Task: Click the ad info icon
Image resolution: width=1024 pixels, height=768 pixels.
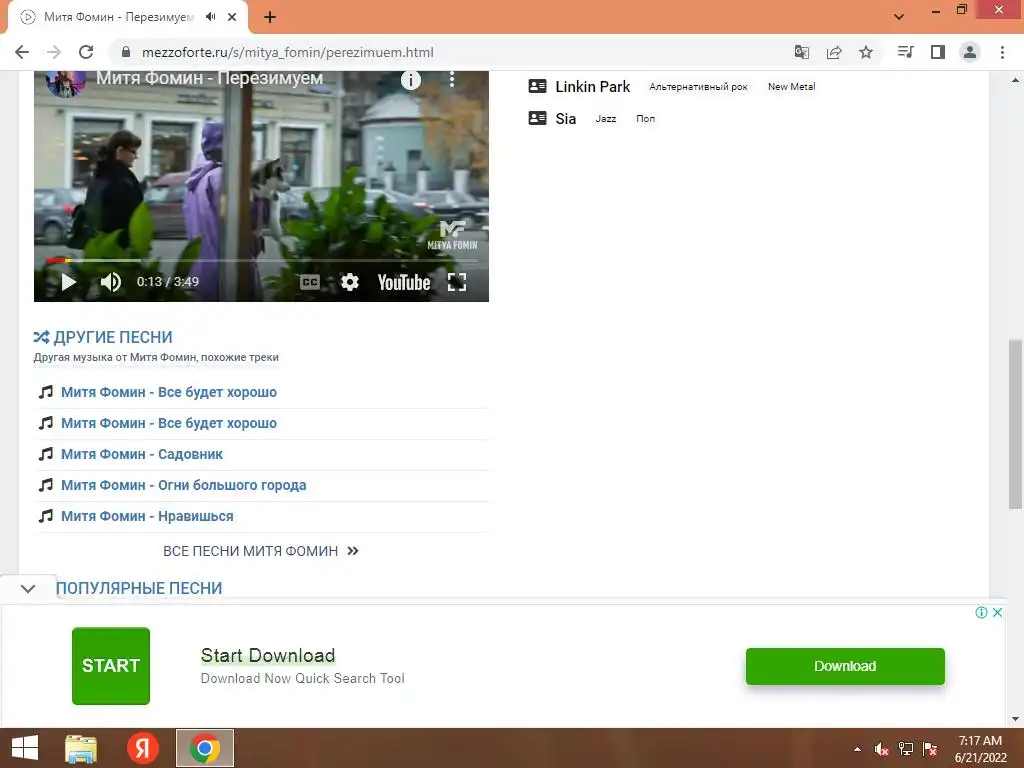Action: (981, 613)
